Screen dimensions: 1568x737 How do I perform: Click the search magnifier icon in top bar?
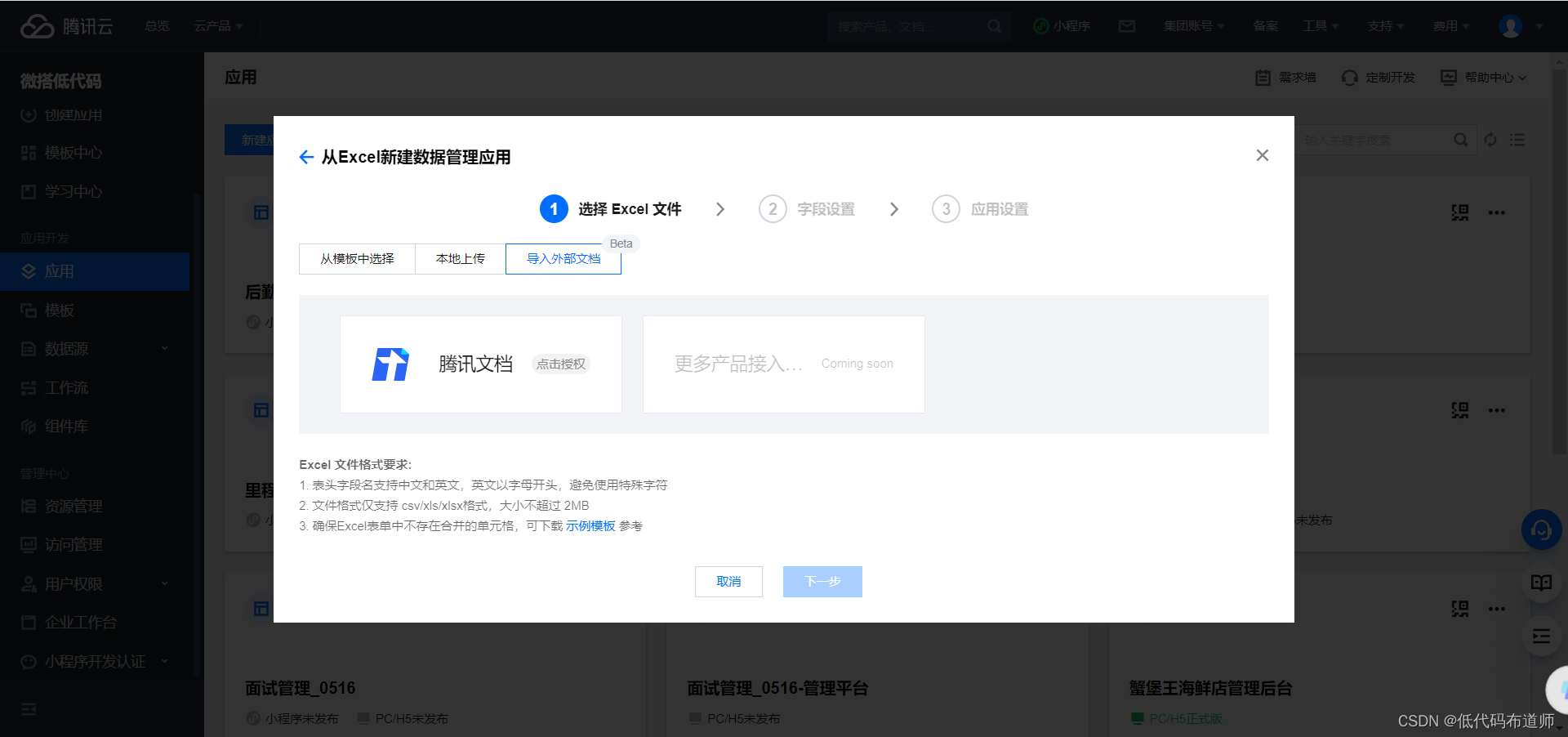click(995, 26)
